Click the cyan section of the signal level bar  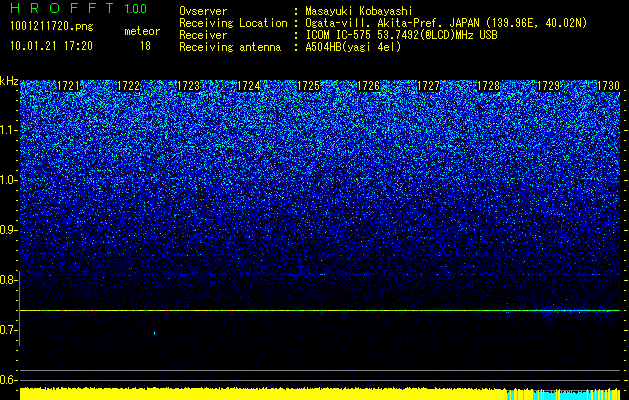click(x=564, y=394)
